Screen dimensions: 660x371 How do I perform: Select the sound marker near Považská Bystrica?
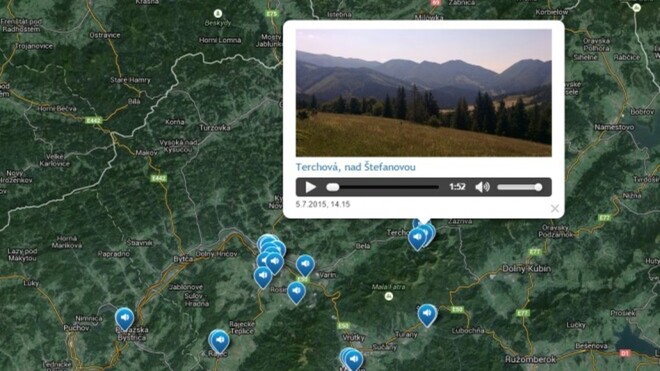pos(125,318)
